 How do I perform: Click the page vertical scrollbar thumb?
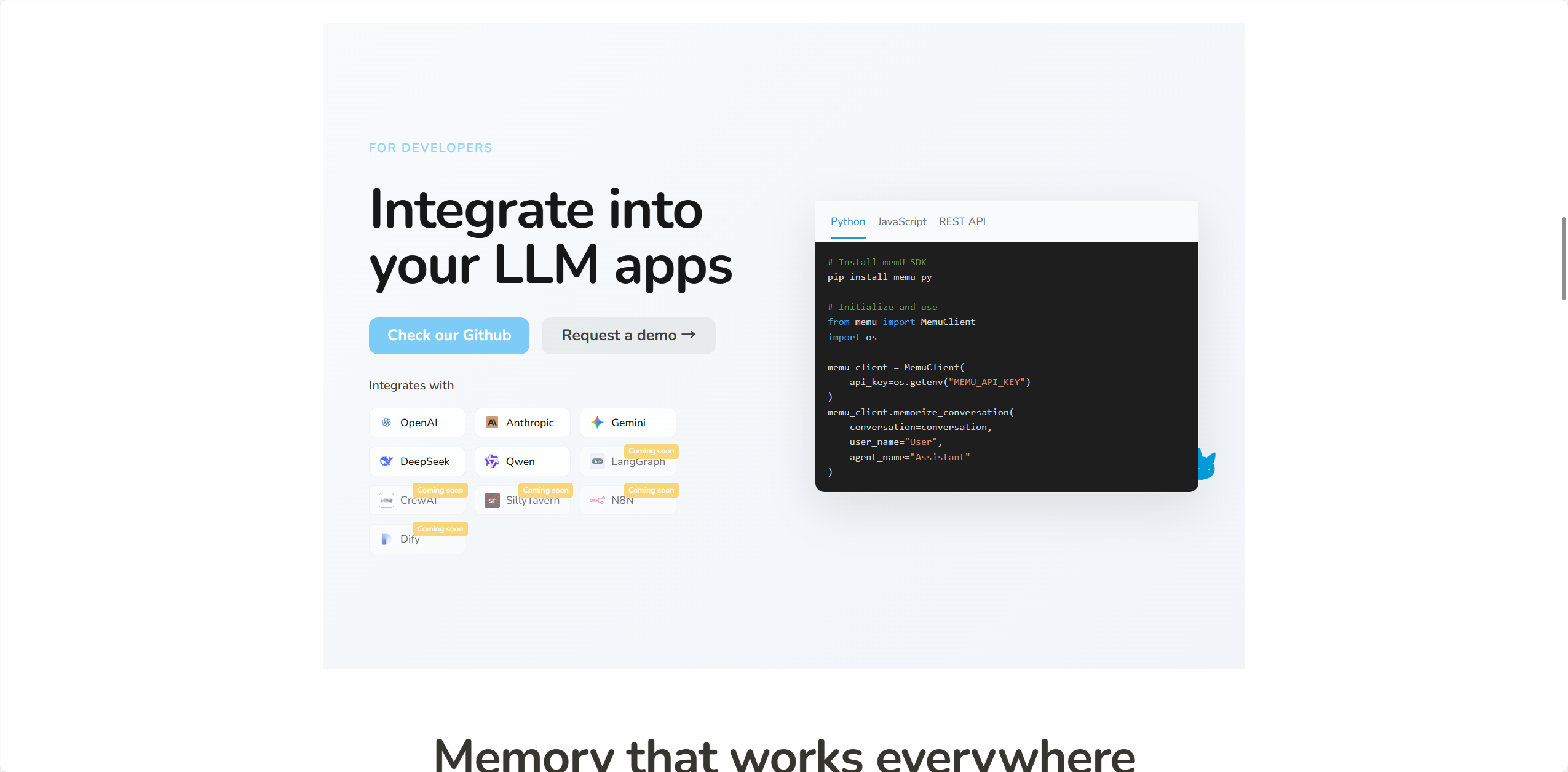(x=1564, y=258)
